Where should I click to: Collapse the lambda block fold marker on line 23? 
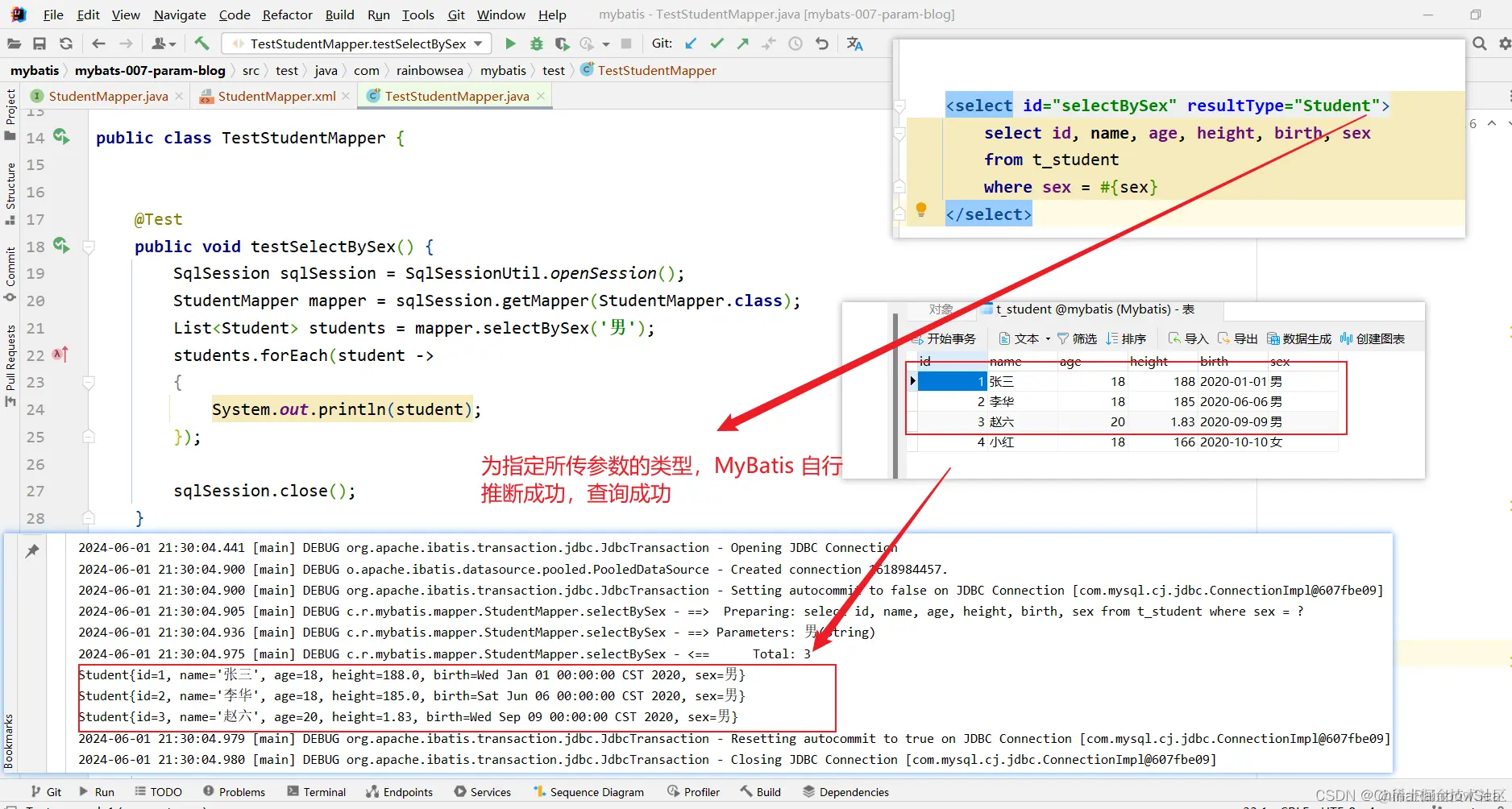(x=89, y=383)
